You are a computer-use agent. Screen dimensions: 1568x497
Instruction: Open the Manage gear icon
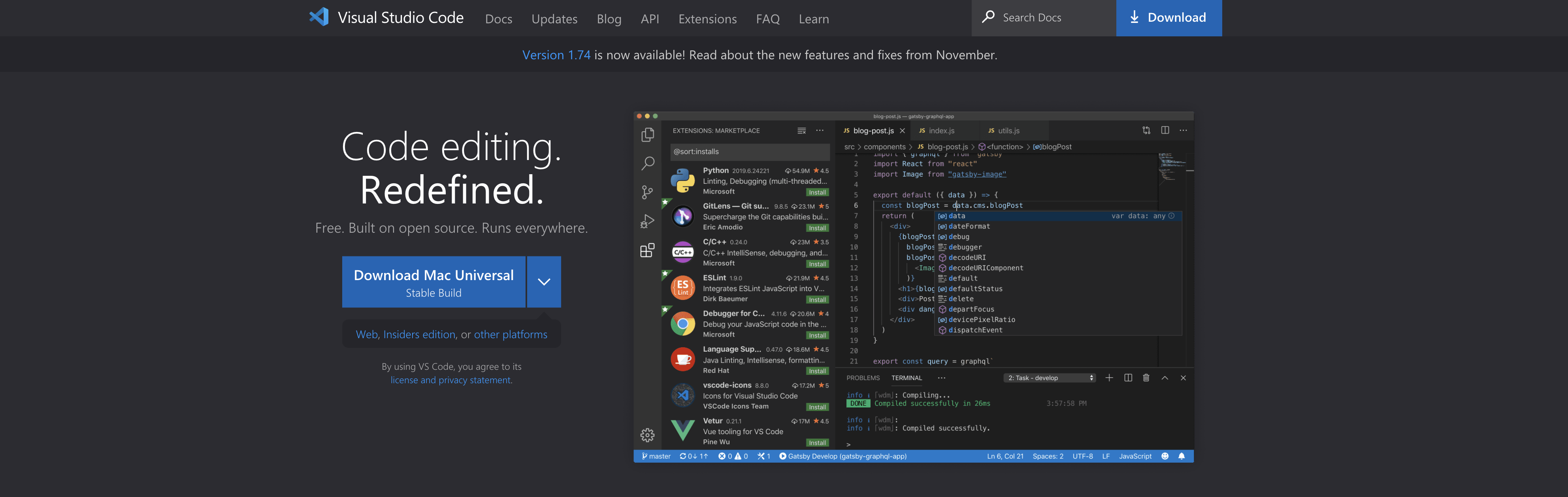648,435
